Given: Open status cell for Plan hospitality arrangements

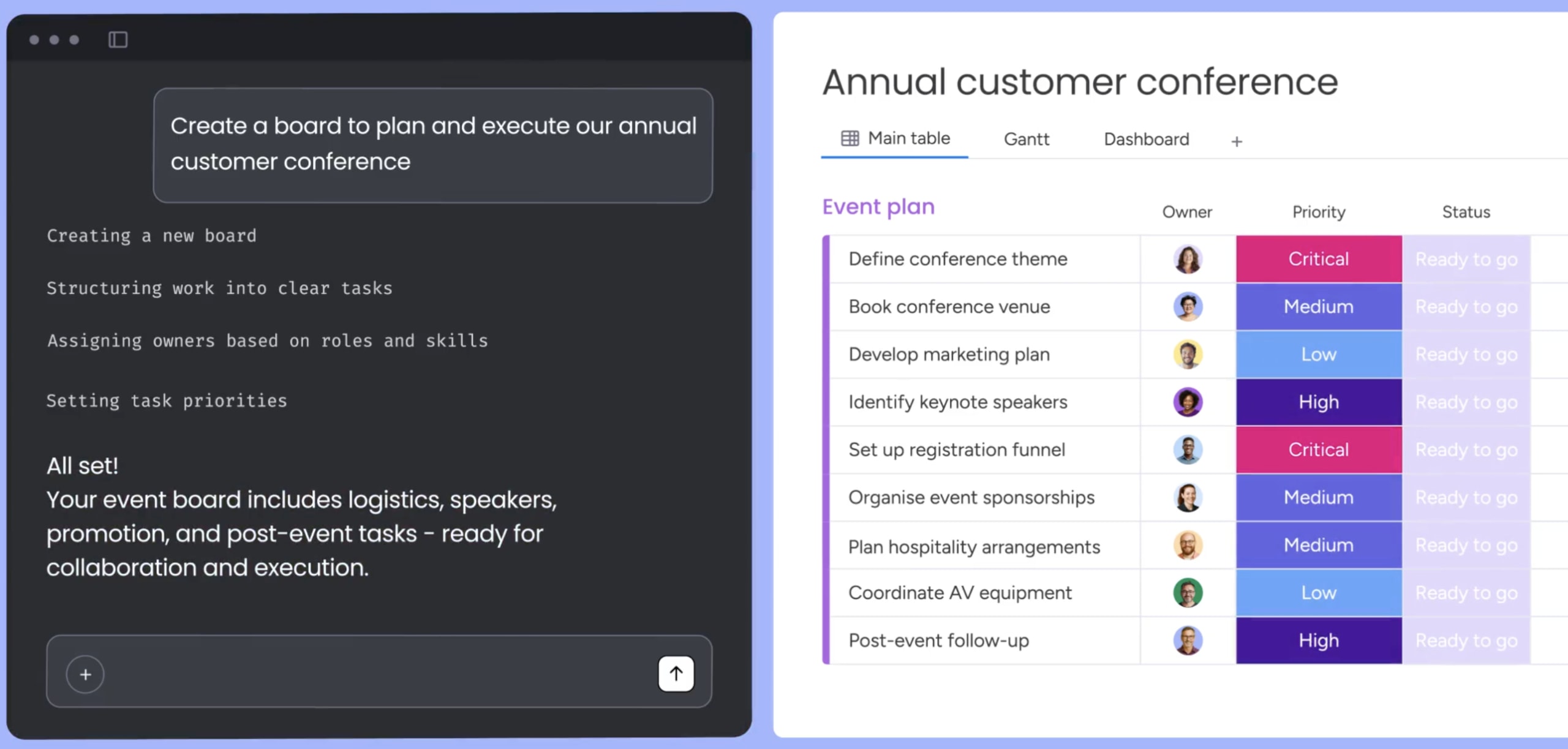Looking at the screenshot, I should coord(1466,546).
